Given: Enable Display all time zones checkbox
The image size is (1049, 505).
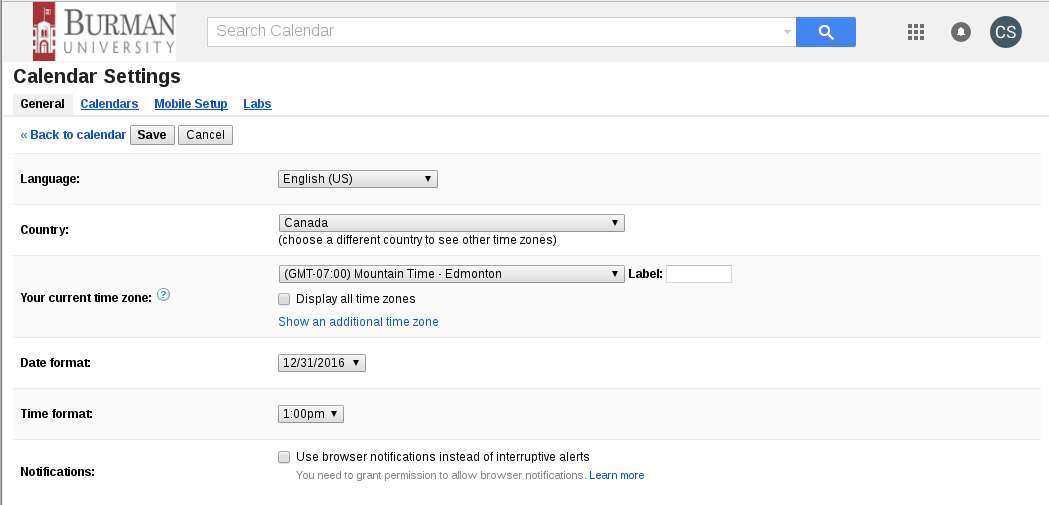Looking at the screenshot, I should (x=284, y=299).
